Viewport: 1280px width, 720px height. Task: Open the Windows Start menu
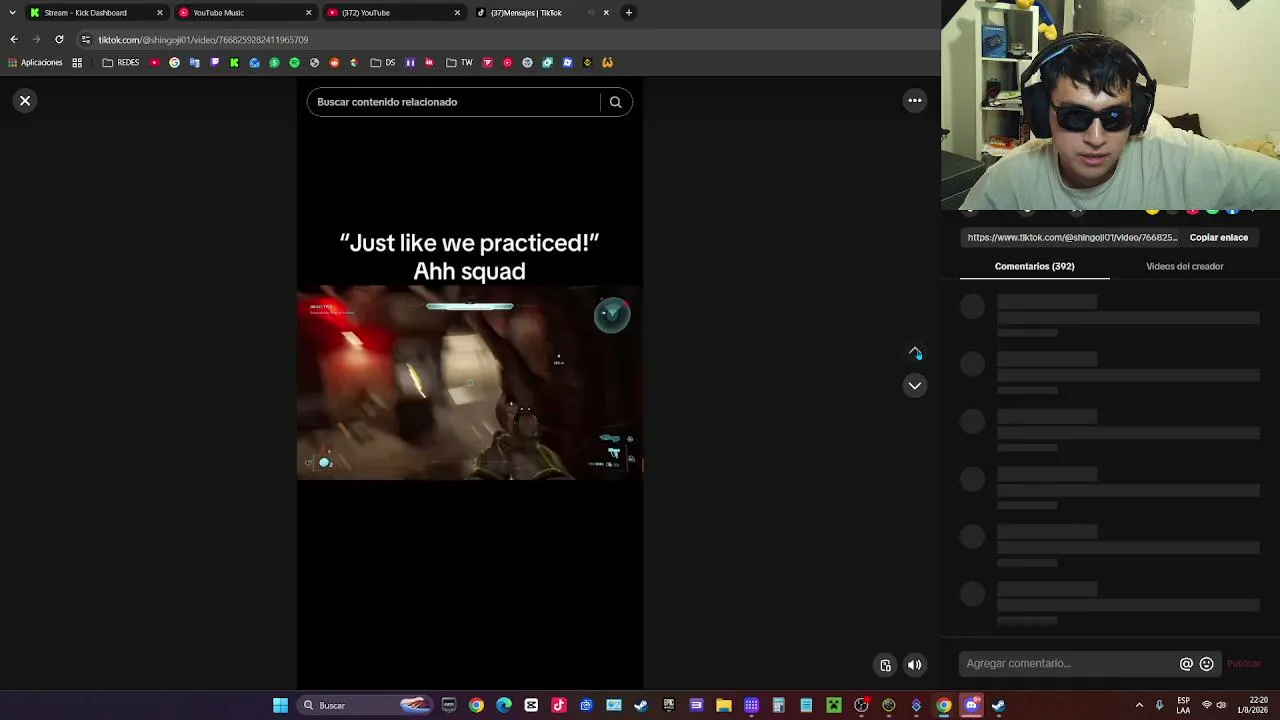[281, 706]
